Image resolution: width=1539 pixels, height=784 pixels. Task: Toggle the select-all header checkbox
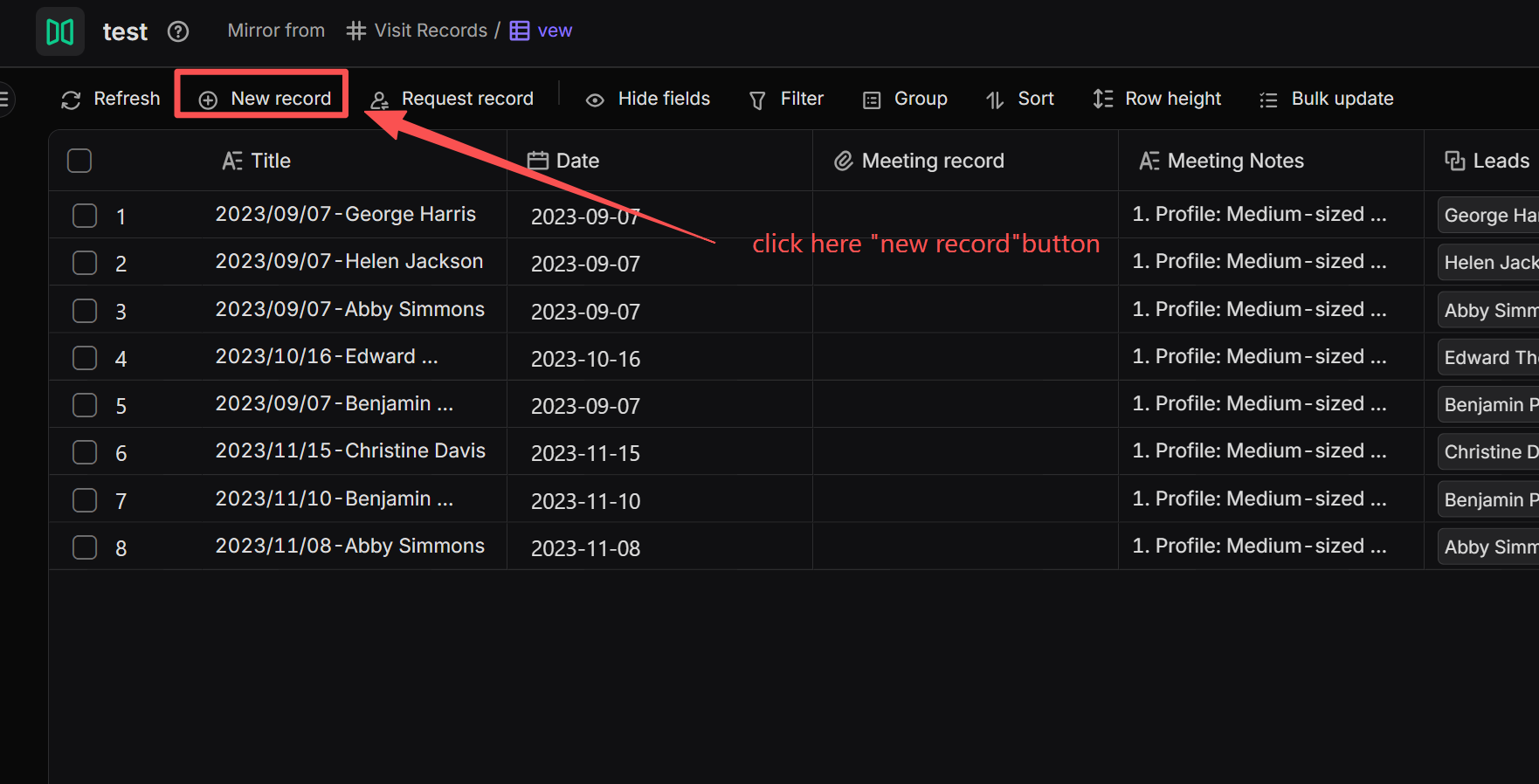tap(79, 161)
